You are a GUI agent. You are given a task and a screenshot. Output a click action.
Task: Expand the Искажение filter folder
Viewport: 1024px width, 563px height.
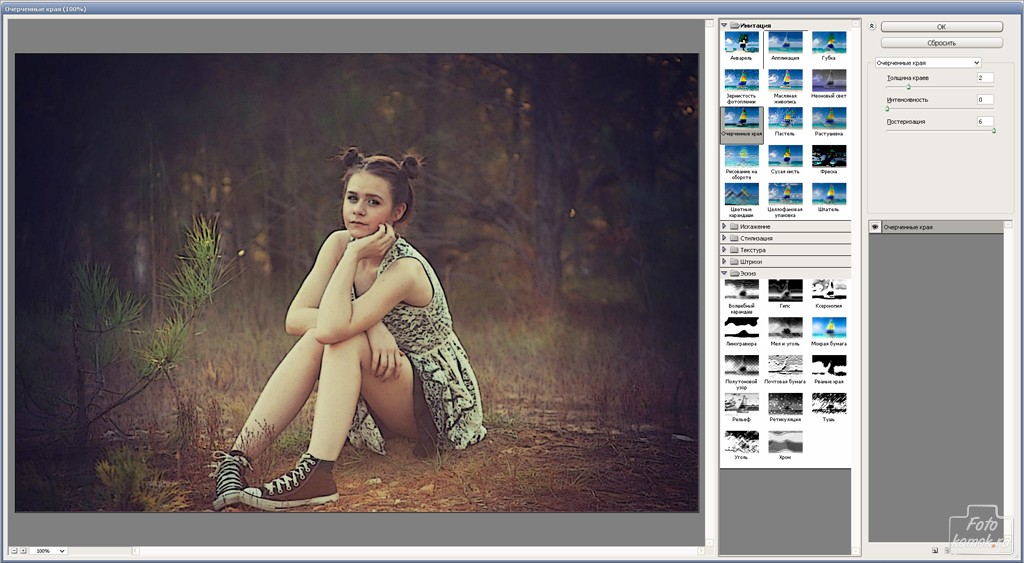[724, 227]
